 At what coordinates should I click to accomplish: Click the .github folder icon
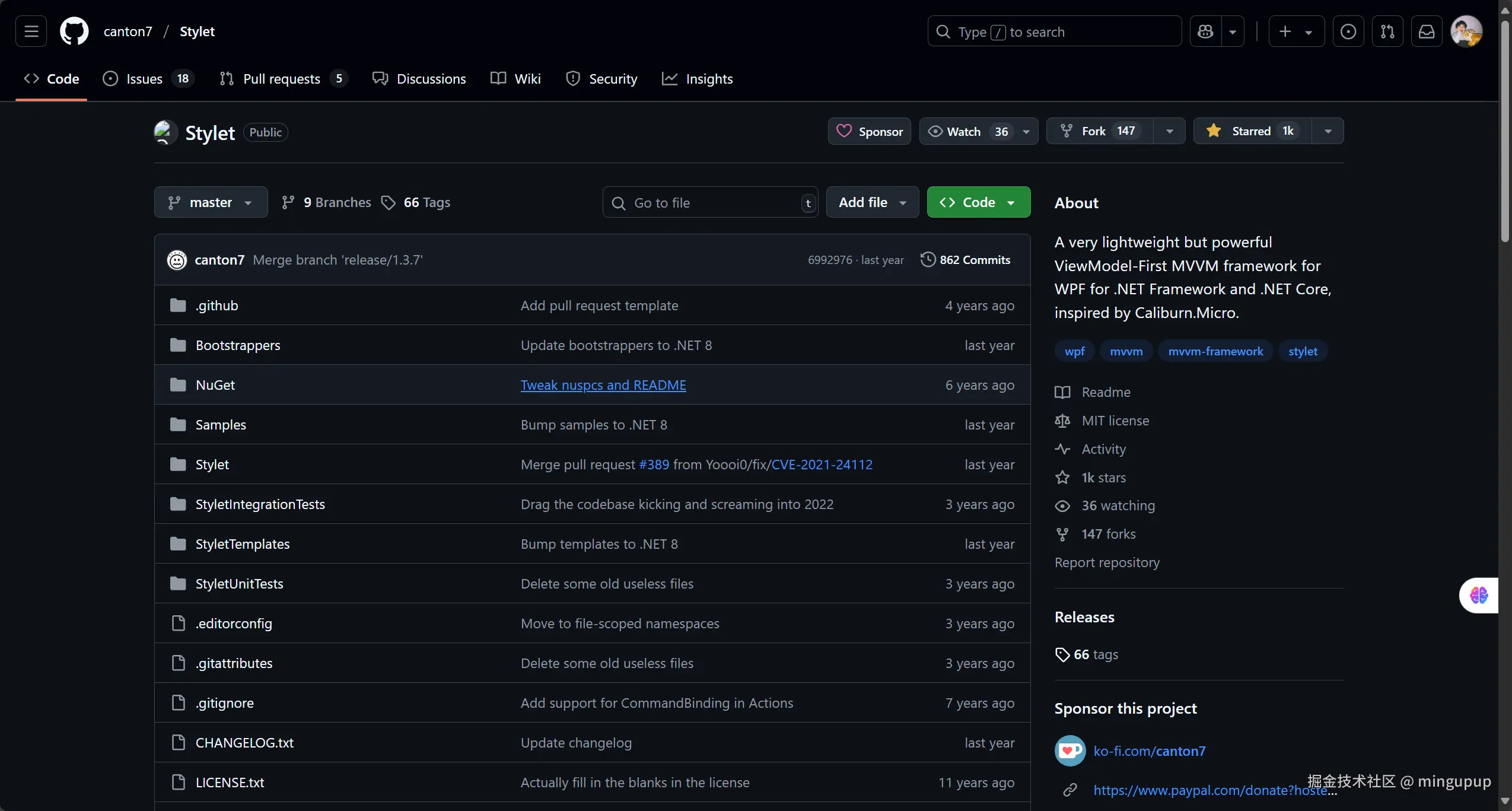click(178, 306)
